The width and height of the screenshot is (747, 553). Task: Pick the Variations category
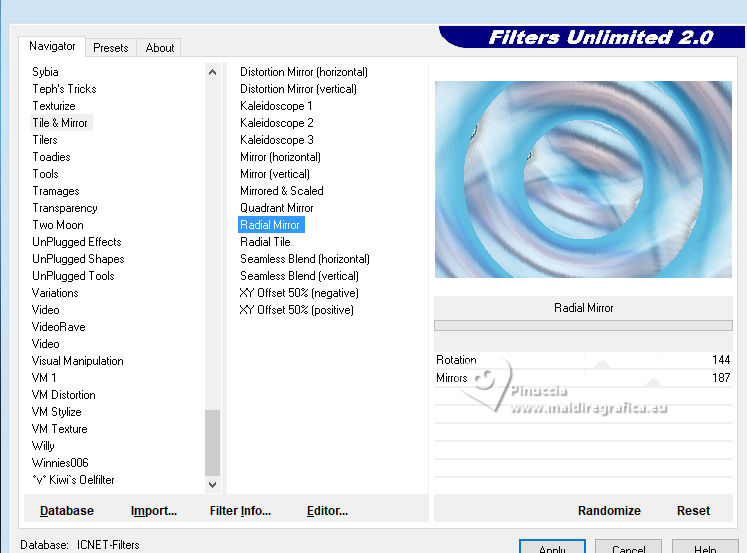tap(55, 293)
